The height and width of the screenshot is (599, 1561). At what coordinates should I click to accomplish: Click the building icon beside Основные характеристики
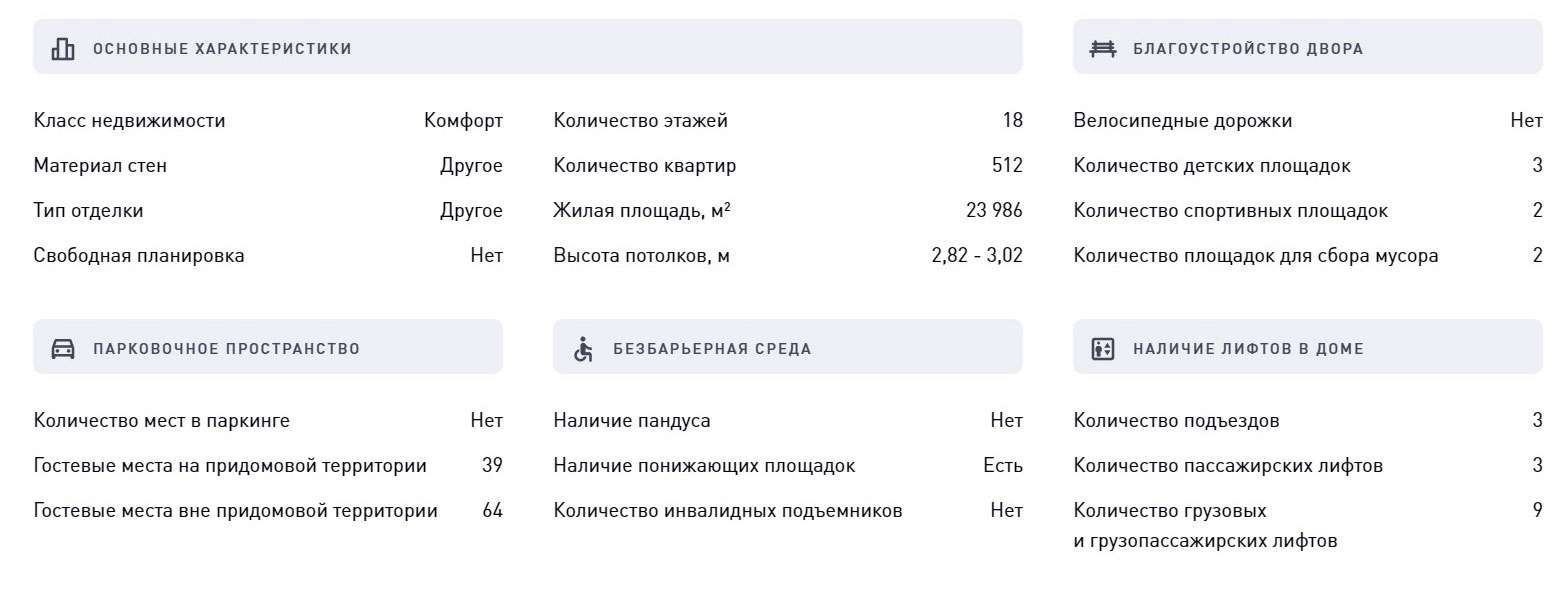pos(63,48)
